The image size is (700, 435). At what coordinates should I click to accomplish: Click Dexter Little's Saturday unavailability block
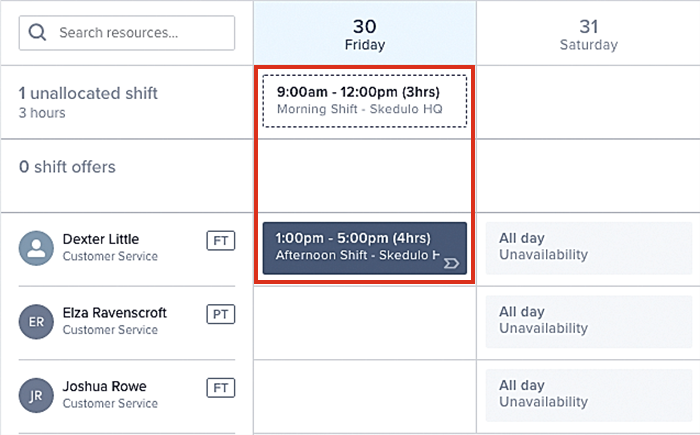[x=588, y=247]
